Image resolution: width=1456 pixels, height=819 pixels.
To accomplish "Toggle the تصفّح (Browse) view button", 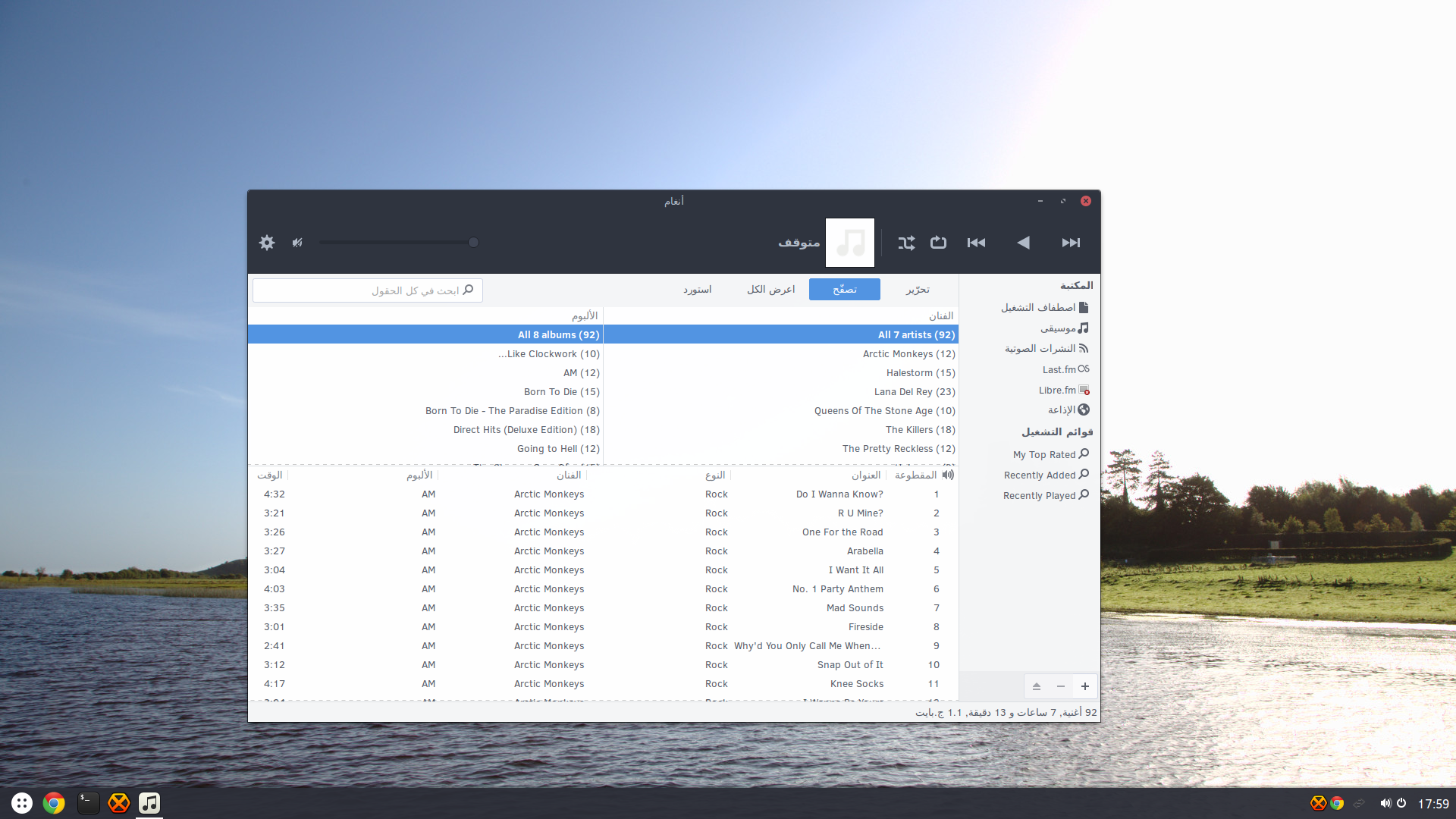I will point(845,290).
